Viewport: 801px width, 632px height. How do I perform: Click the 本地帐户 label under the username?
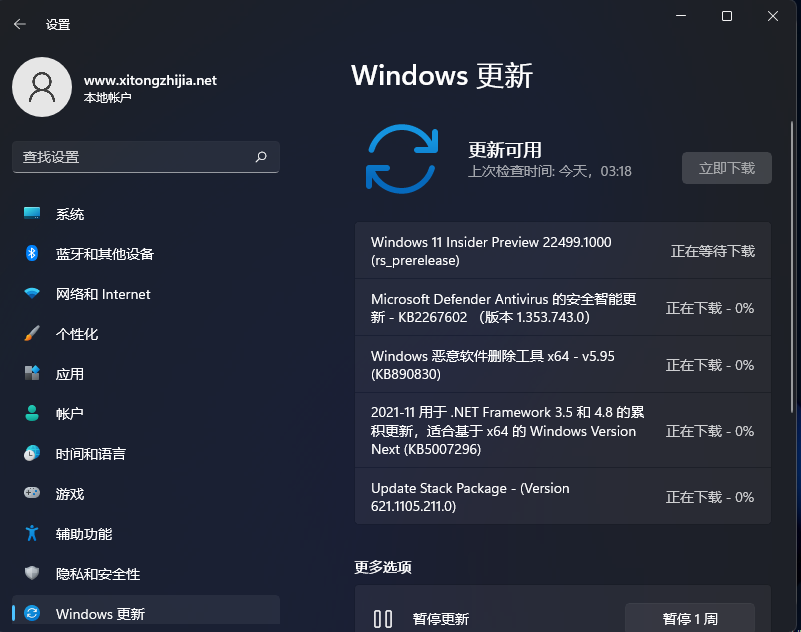click(x=107, y=98)
